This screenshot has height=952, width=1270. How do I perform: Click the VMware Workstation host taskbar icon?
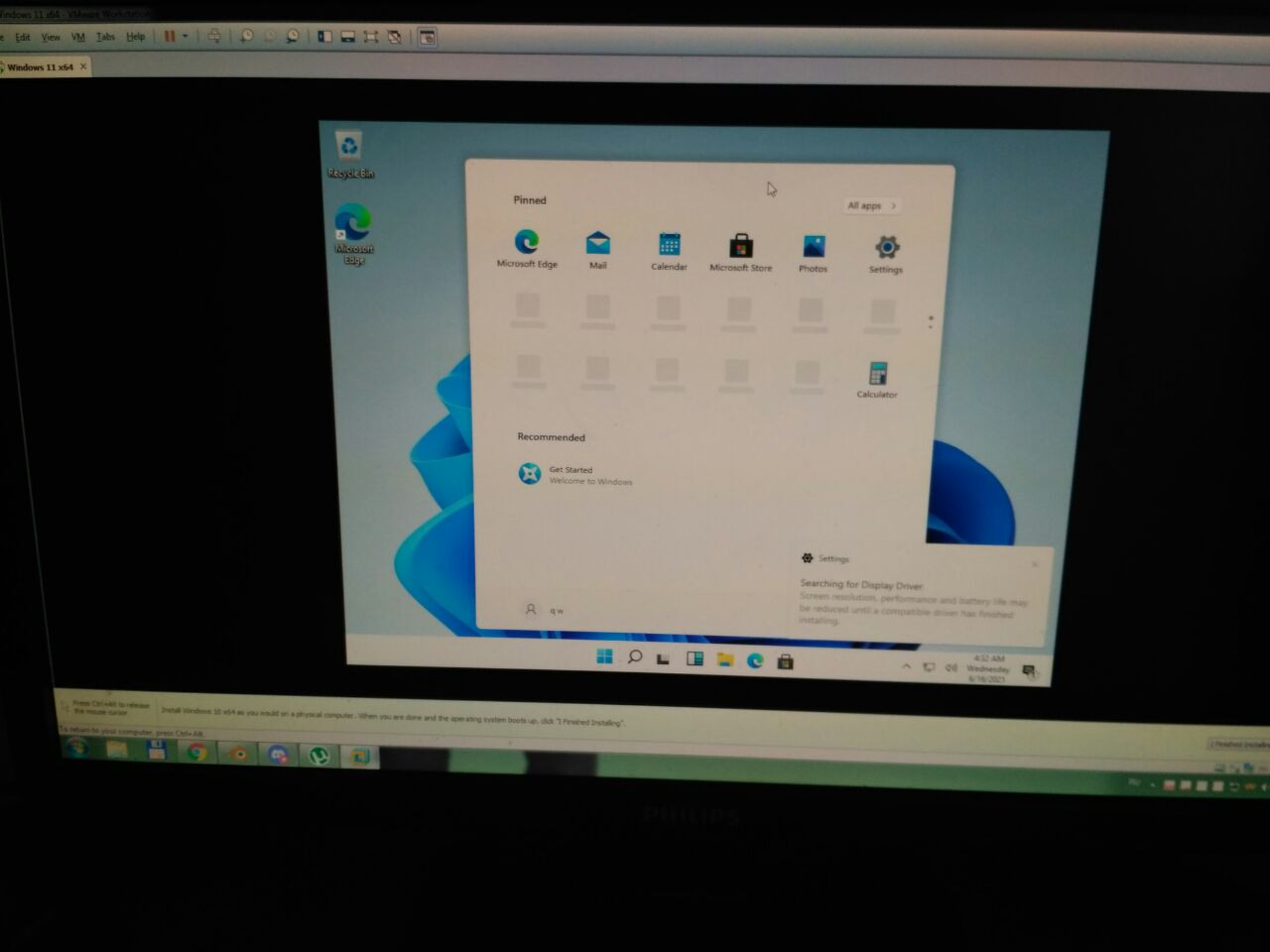[x=359, y=757]
